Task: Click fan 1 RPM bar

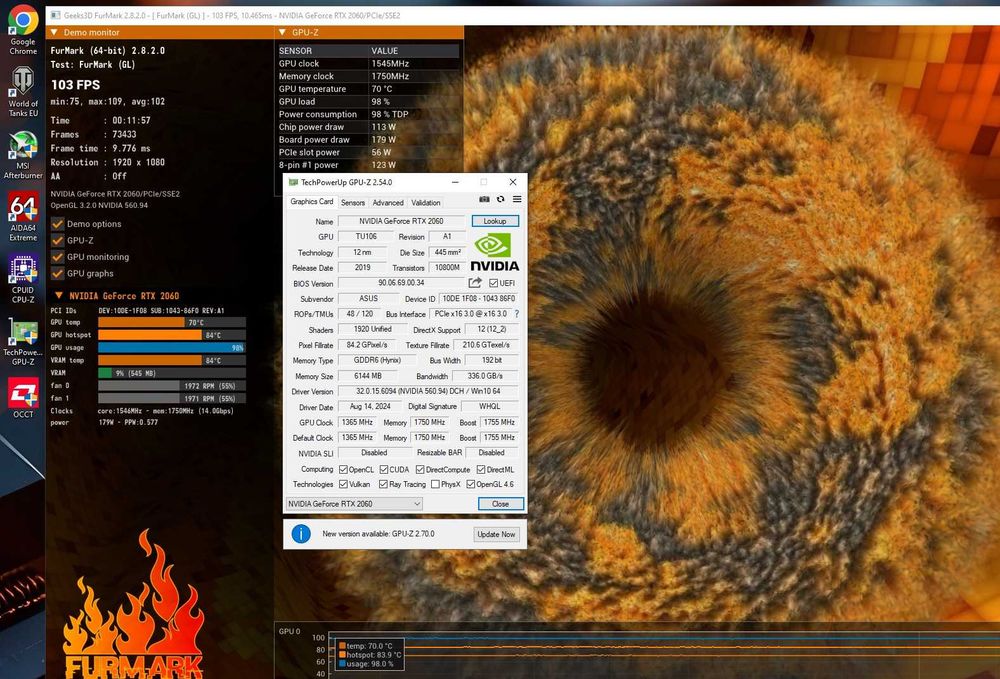Action: [x=172, y=398]
